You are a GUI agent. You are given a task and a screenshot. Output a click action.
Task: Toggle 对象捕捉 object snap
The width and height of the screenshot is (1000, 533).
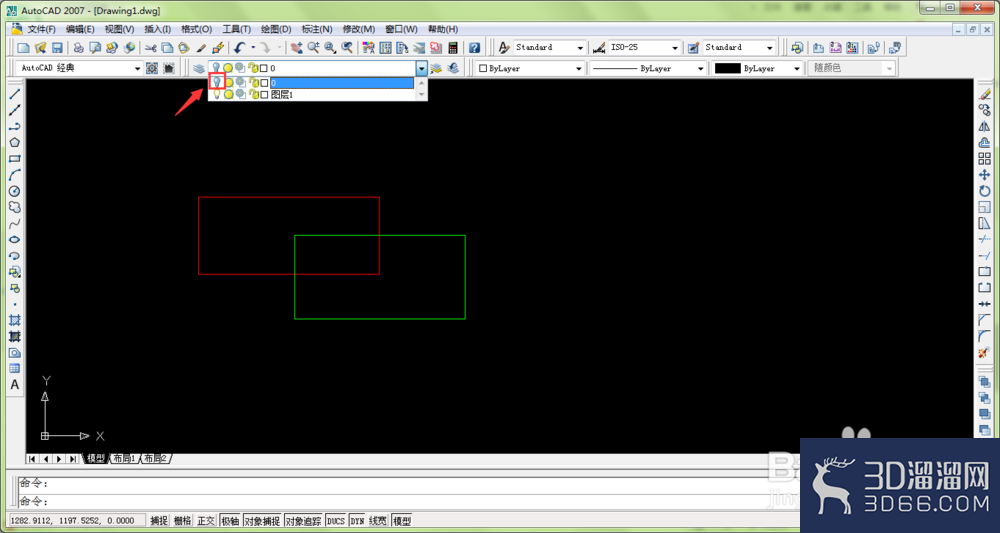(x=262, y=521)
